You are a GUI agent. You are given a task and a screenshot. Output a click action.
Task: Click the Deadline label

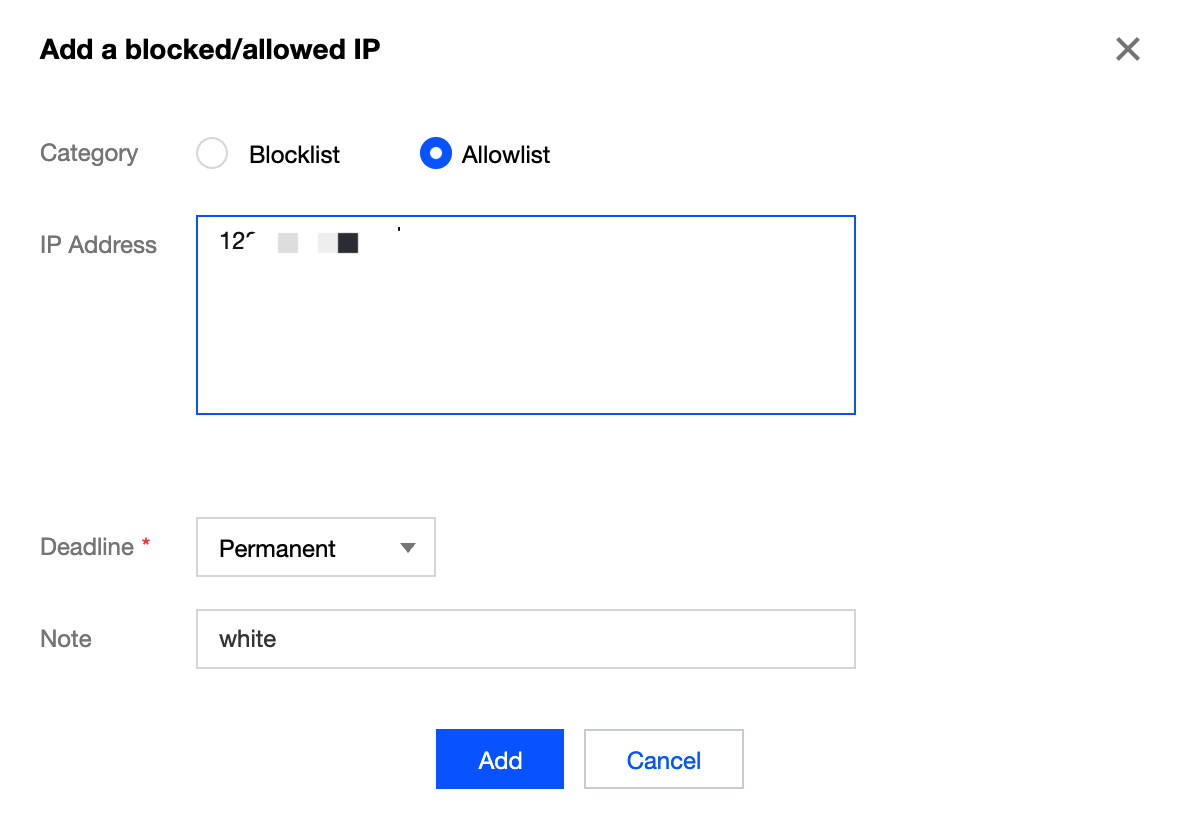pyautogui.click(x=87, y=547)
